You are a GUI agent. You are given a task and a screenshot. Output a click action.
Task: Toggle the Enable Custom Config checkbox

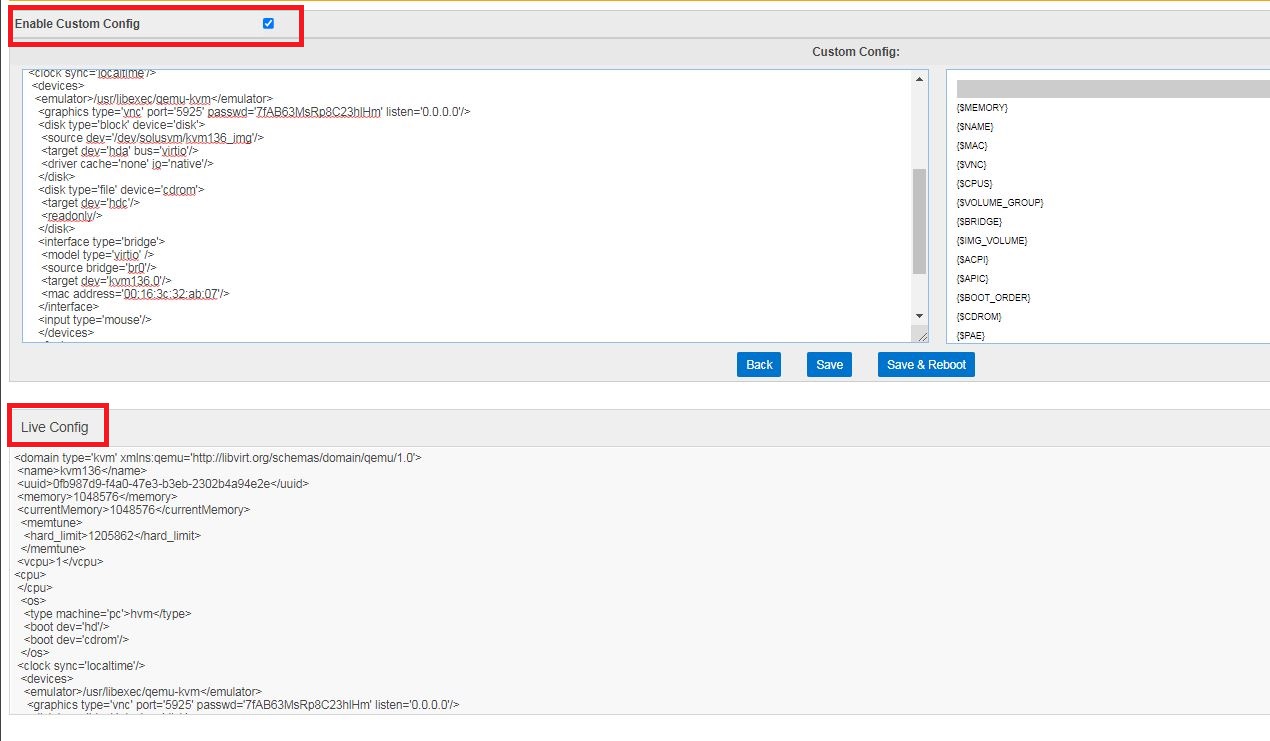click(x=268, y=24)
